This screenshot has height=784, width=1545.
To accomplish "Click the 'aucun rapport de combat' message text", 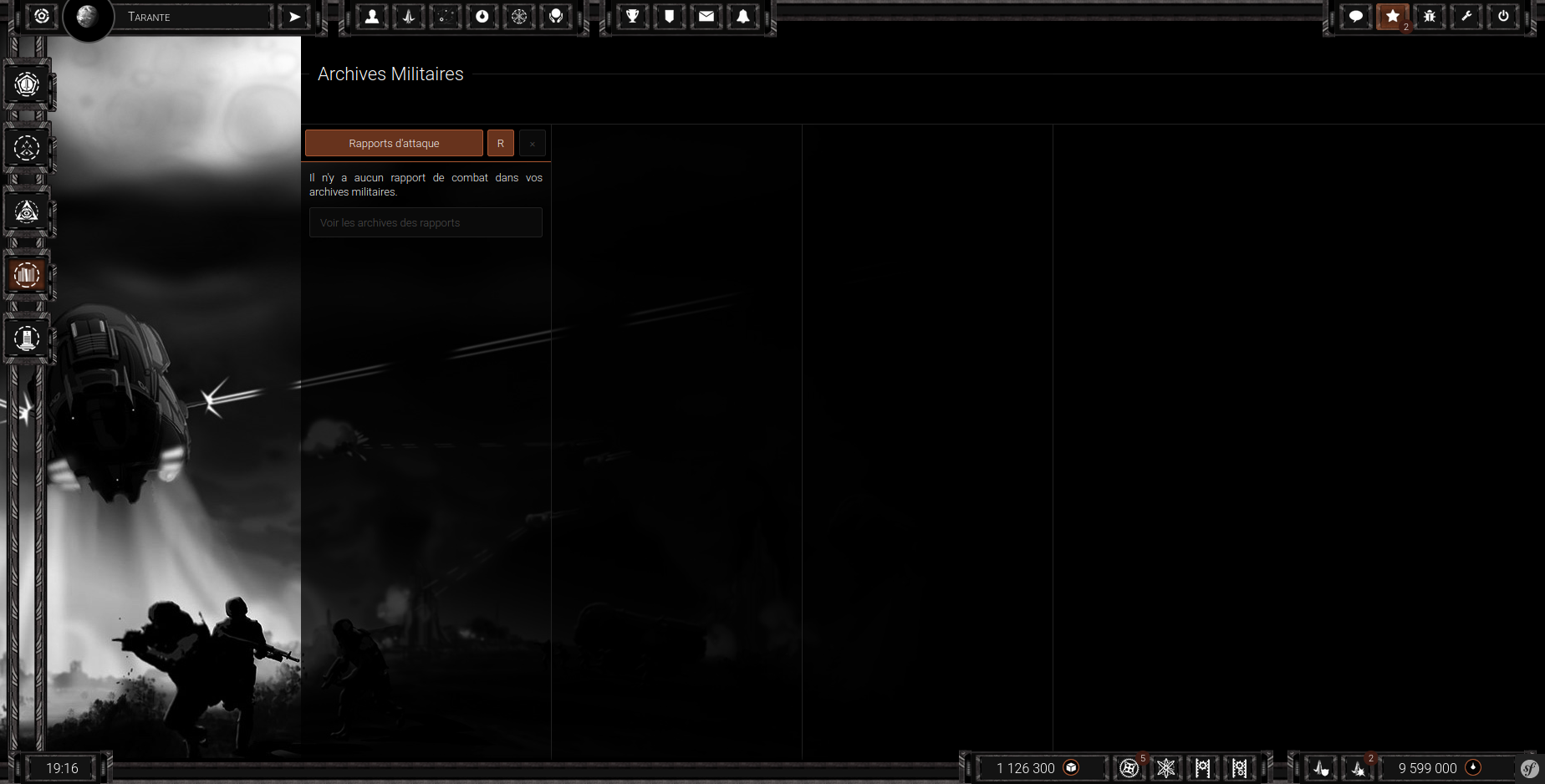I will (x=426, y=185).
